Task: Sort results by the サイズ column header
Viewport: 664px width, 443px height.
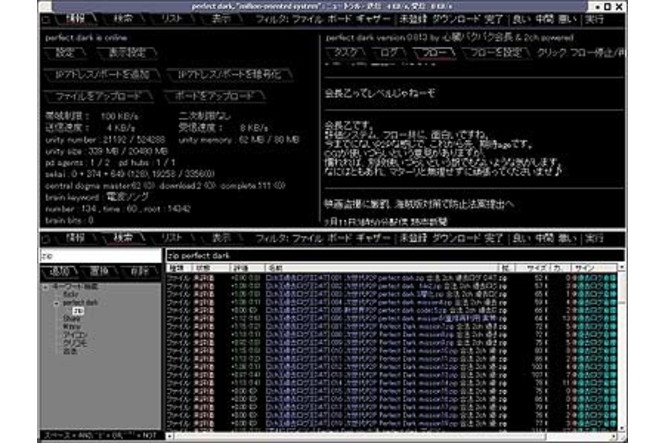Action: pos(567,268)
